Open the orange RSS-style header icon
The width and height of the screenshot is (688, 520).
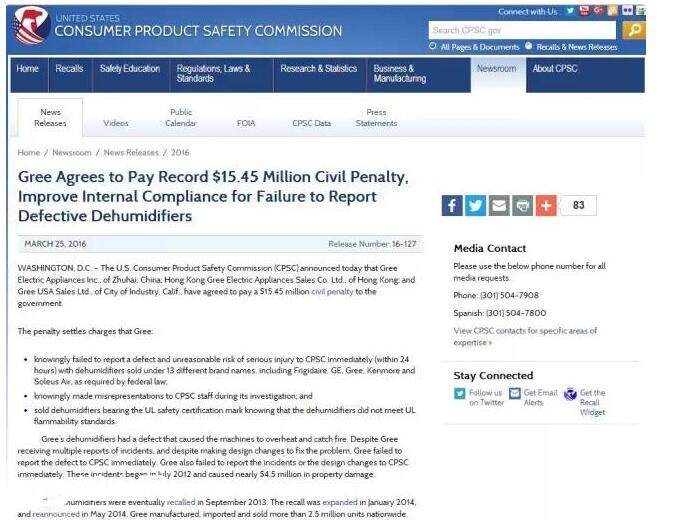(612, 11)
